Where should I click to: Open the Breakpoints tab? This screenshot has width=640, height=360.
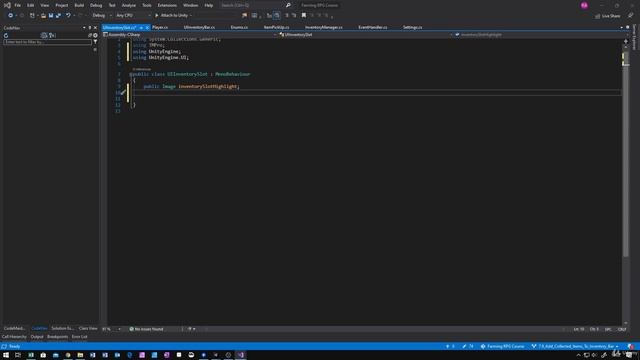coord(58,337)
